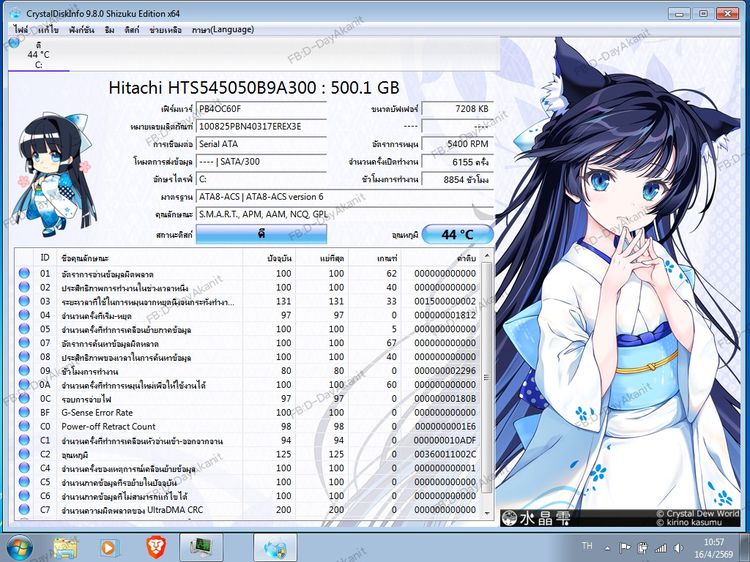Image resolution: width=750 pixels, height=562 pixels.
Task: Open the ฟังก์ชัน (Function) menu
Action: [81, 30]
